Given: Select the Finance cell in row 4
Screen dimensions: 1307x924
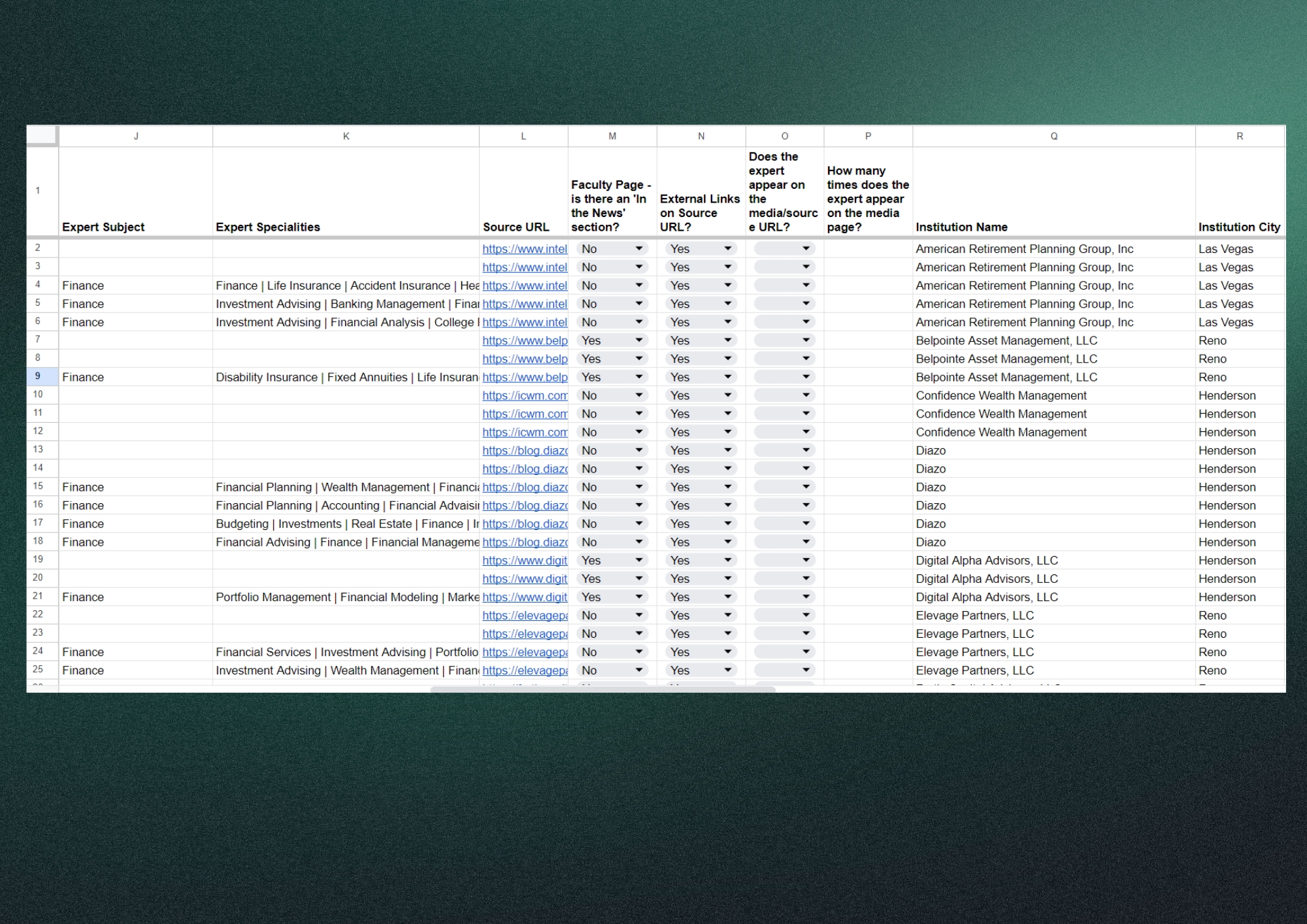Looking at the screenshot, I should [x=136, y=286].
